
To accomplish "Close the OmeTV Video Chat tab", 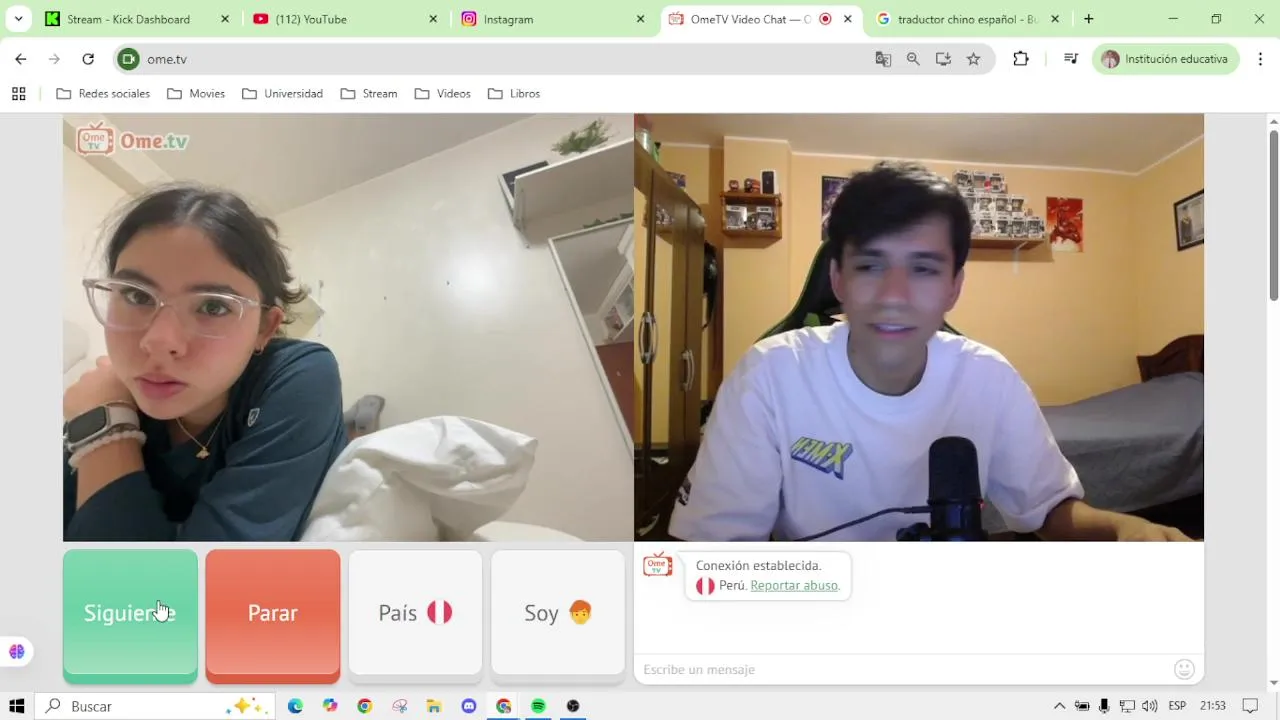I will click(x=848, y=19).
